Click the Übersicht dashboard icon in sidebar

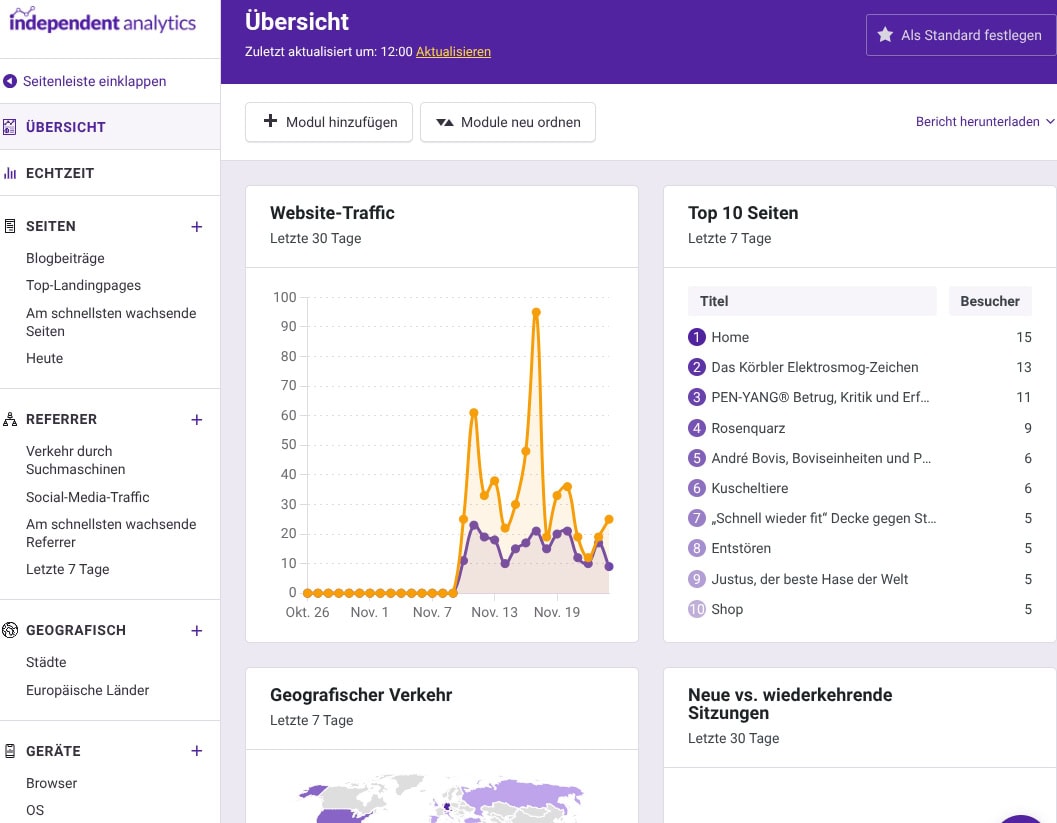click(x=11, y=127)
